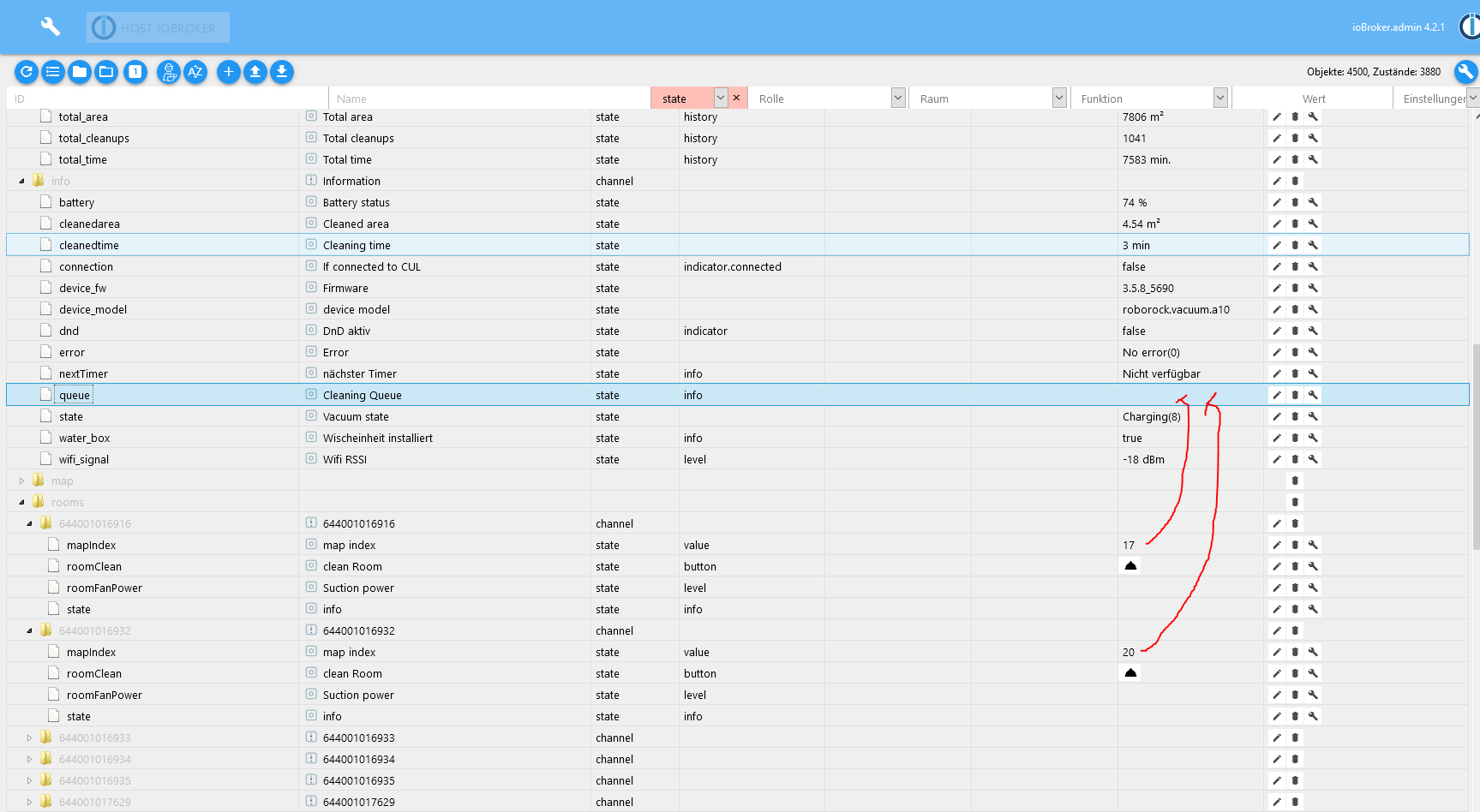Click the Wert filter input field
Image resolution: width=1480 pixels, height=812 pixels.
pos(1313,99)
